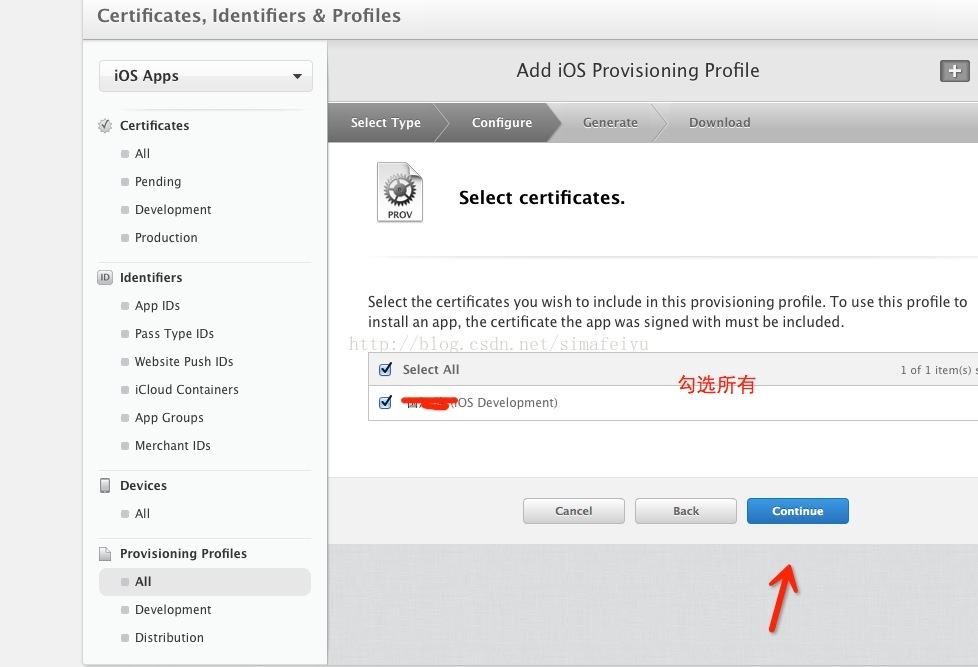978x667 pixels.
Task: Click the Cancel button
Action: (574, 511)
